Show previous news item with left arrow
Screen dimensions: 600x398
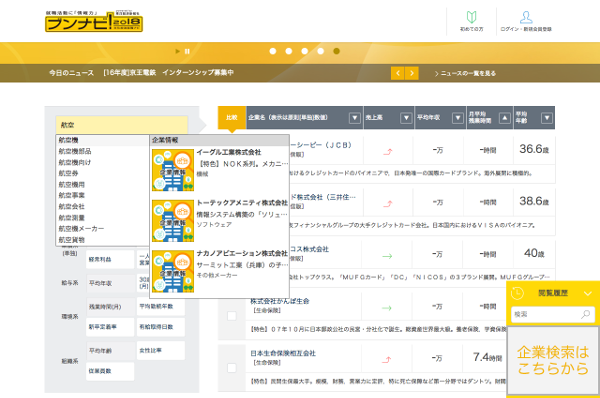(x=398, y=73)
